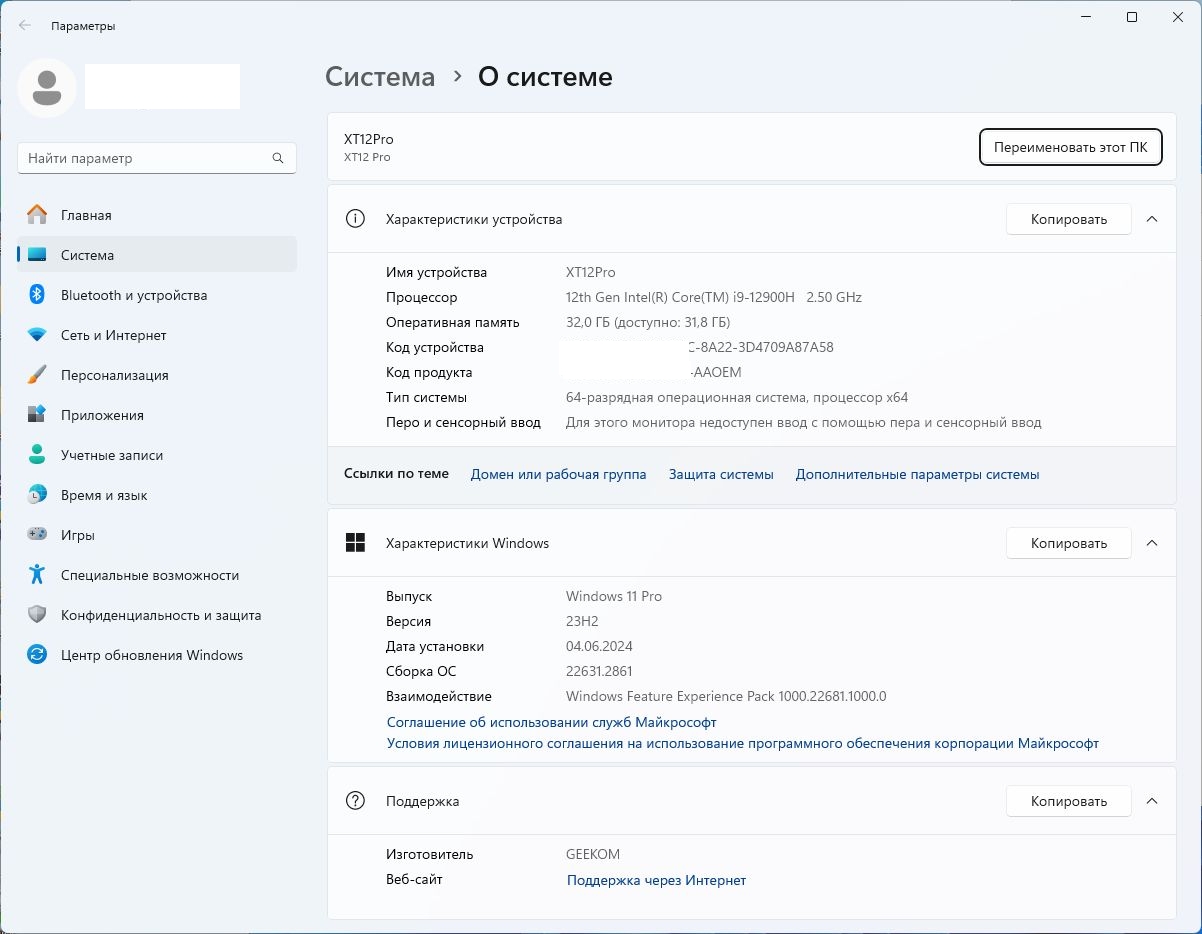Open the Главная settings page
The width and height of the screenshot is (1202, 934).
[x=86, y=215]
